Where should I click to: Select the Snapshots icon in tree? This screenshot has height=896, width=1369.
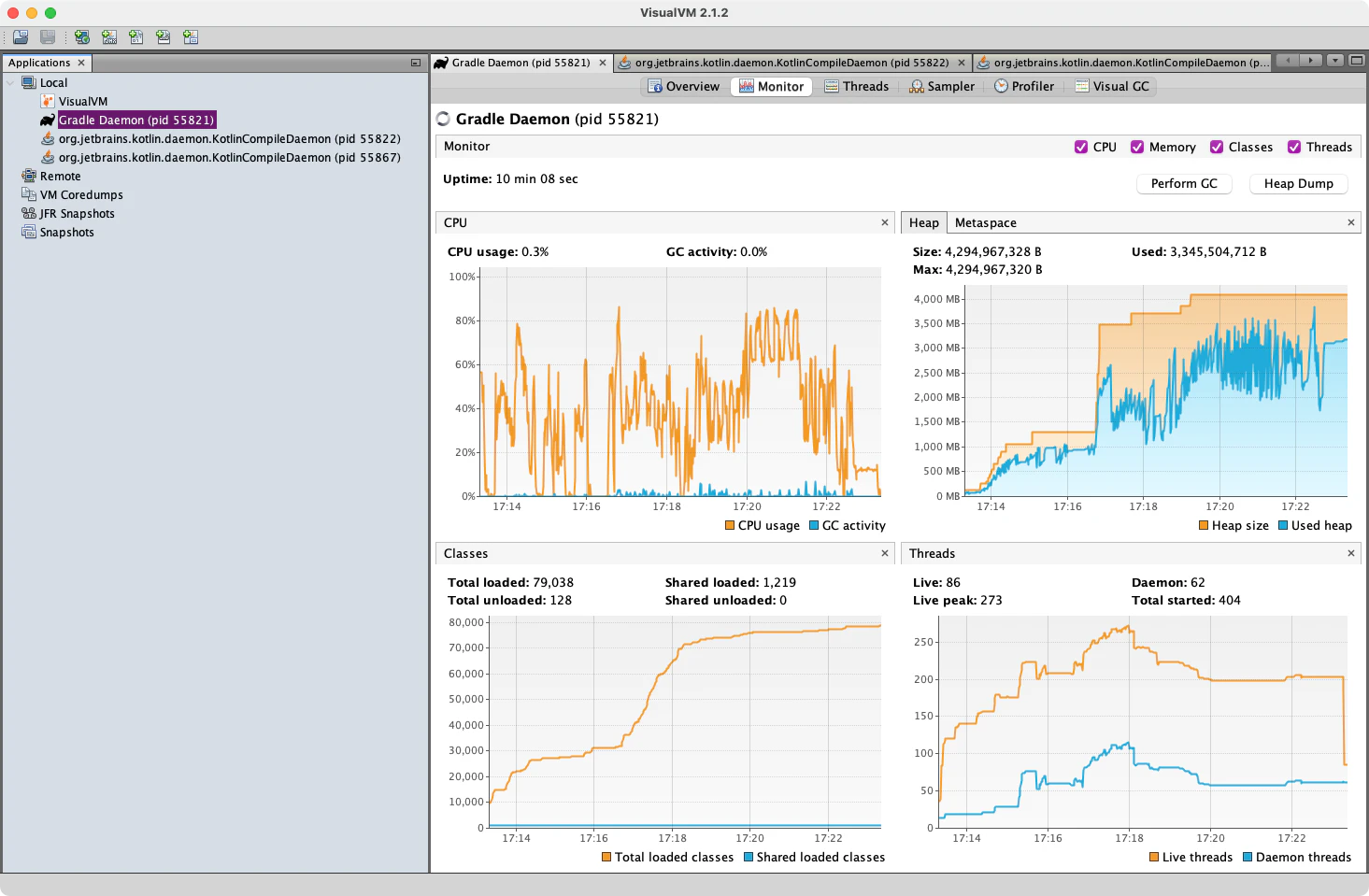tap(29, 232)
